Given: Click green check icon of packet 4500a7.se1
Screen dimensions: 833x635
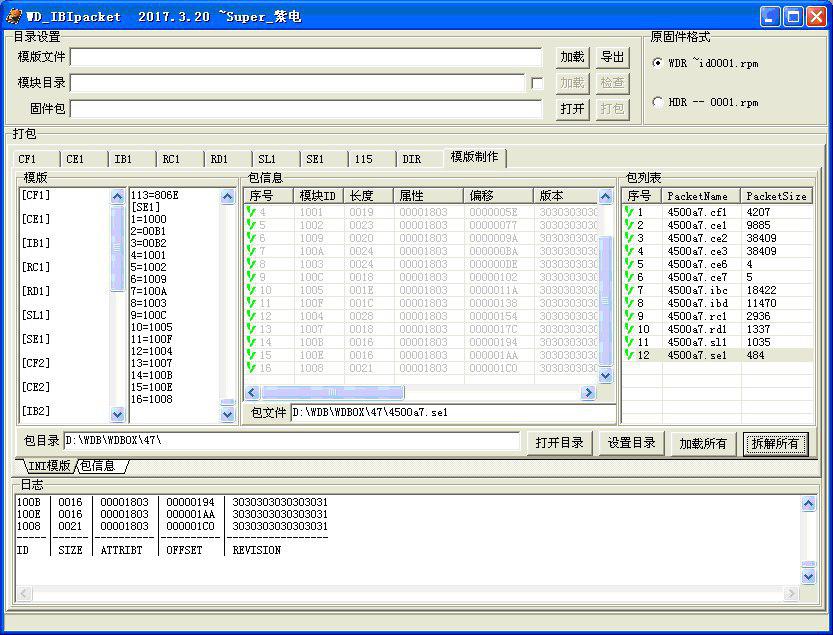Looking at the screenshot, I should click(629, 355).
